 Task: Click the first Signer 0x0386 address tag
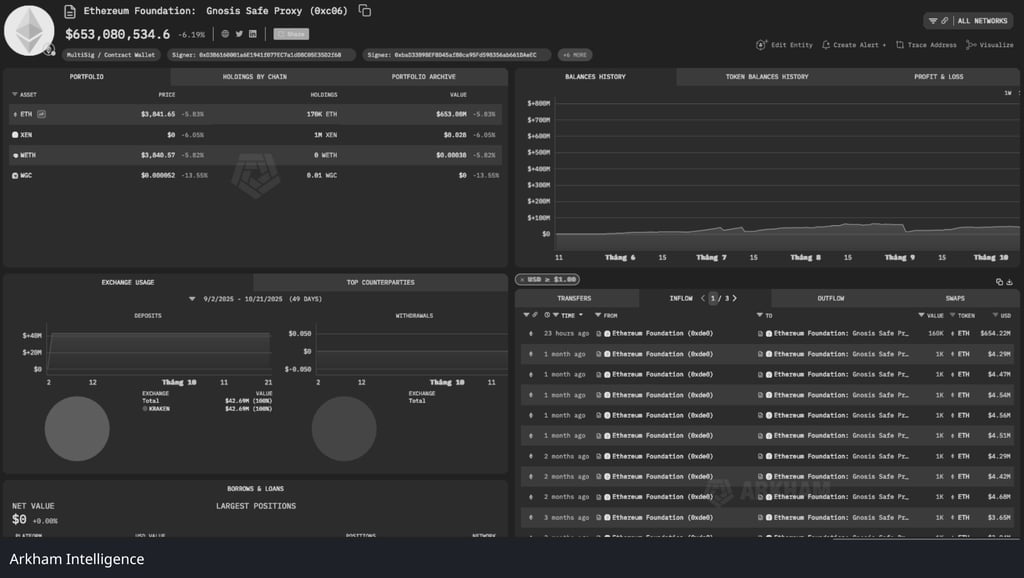pos(261,55)
